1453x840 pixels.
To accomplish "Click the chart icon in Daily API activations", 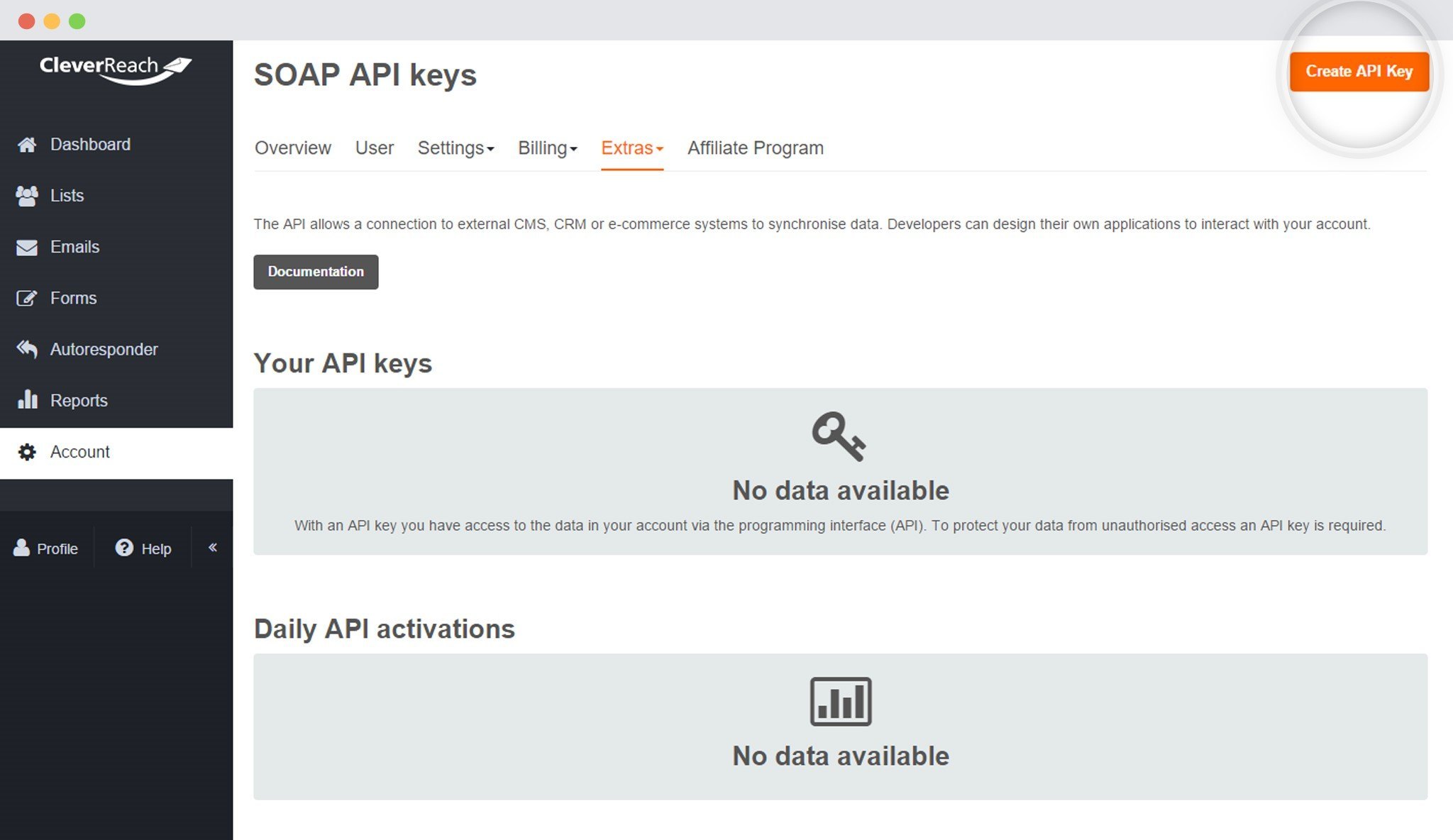I will pyautogui.click(x=841, y=702).
